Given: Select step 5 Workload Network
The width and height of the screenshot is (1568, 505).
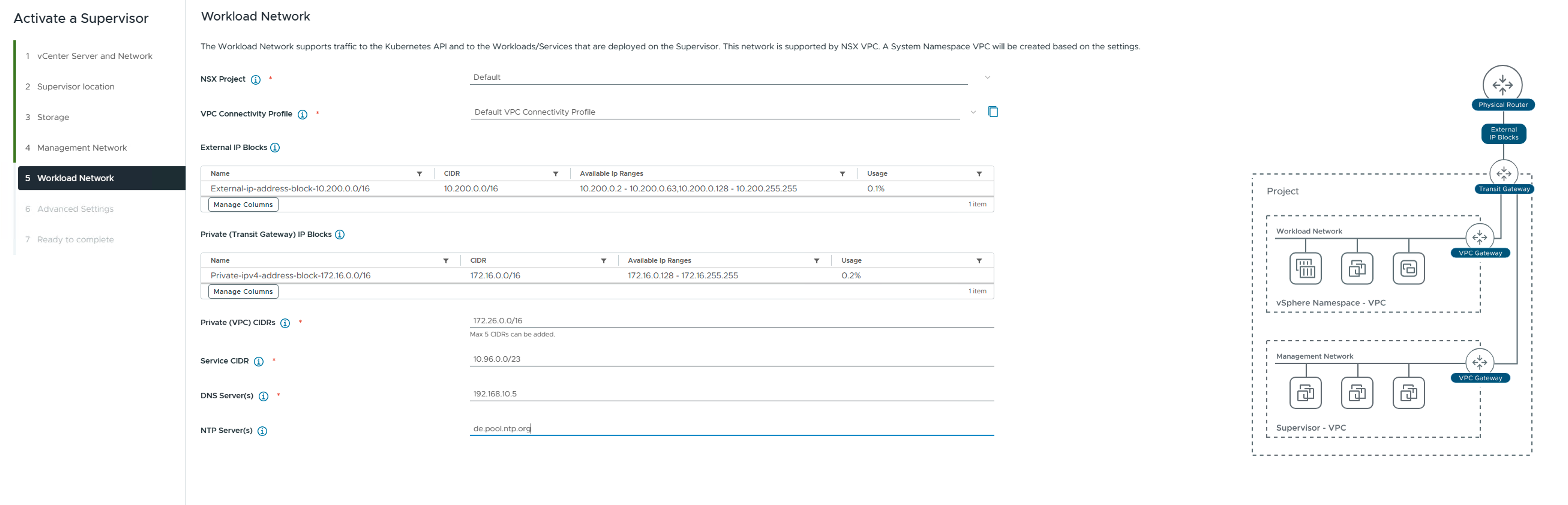Looking at the screenshot, I should tap(102, 178).
